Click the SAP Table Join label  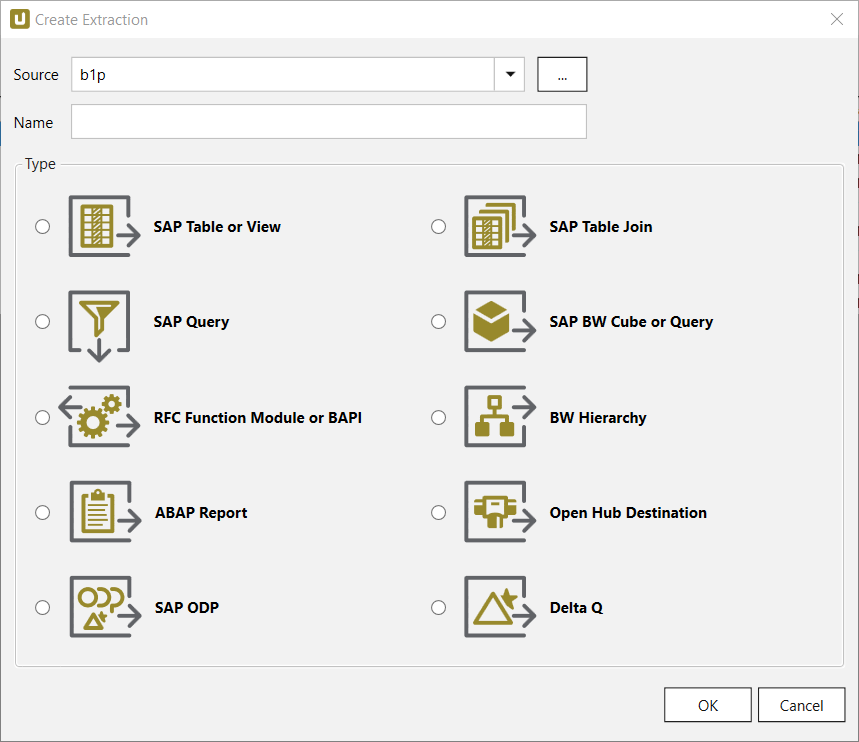[601, 227]
